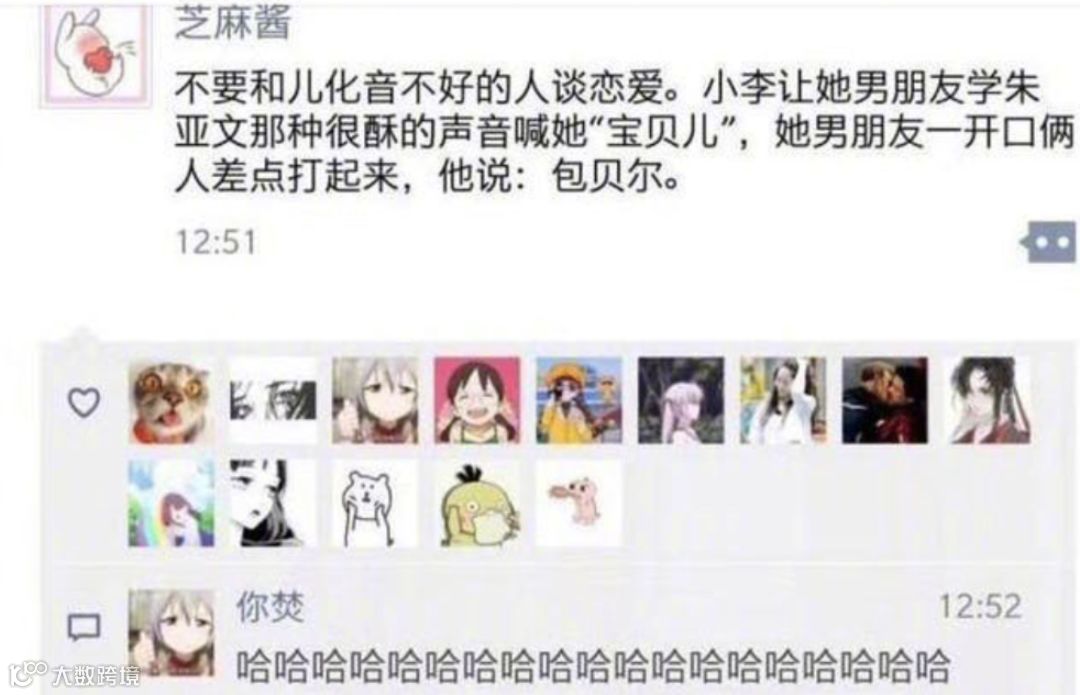Screen dimensions: 1080x695
Task: Open the white bear sketch avatar
Action: coord(375,504)
